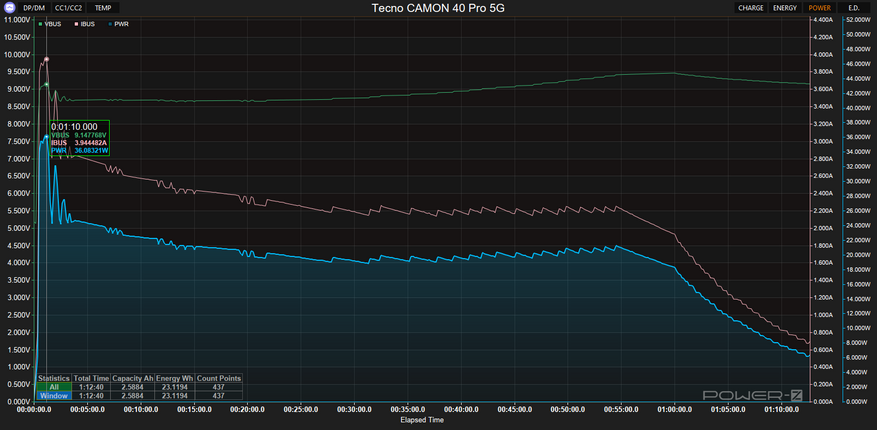The width and height of the screenshot is (877, 430).
Task: Toggle IBUS series in legend
Action: pos(87,24)
